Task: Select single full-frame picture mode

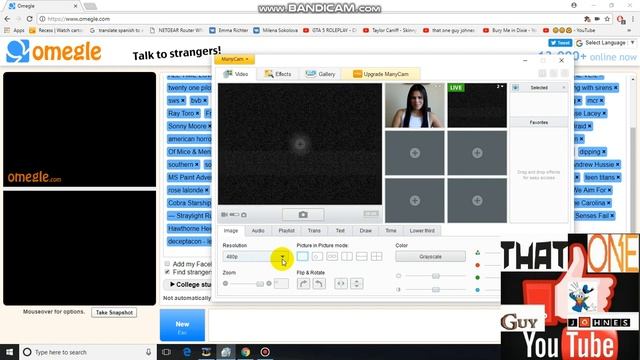Action: coord(302,256)
